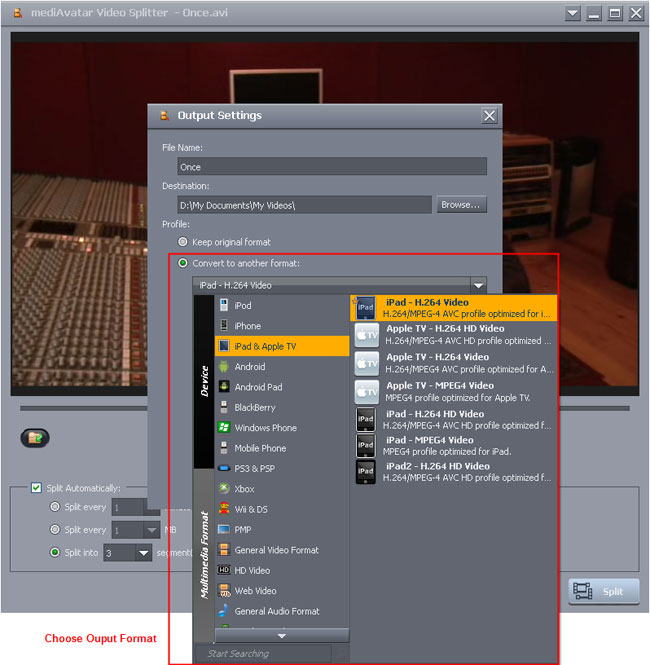Screen dimensions: 650x665
Task: Click the Browse... button
Action: pyautogui.click(x=461, y=205)
